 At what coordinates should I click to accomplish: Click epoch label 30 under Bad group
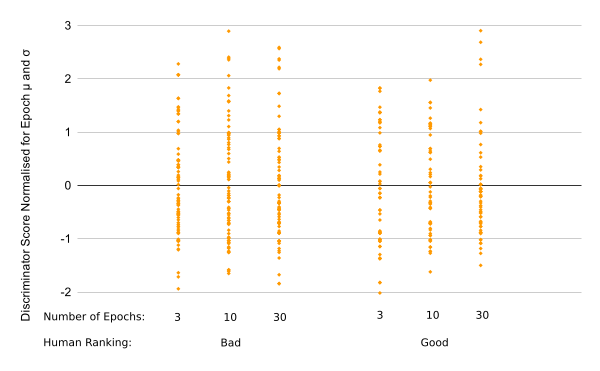click(x=280, y=317)
